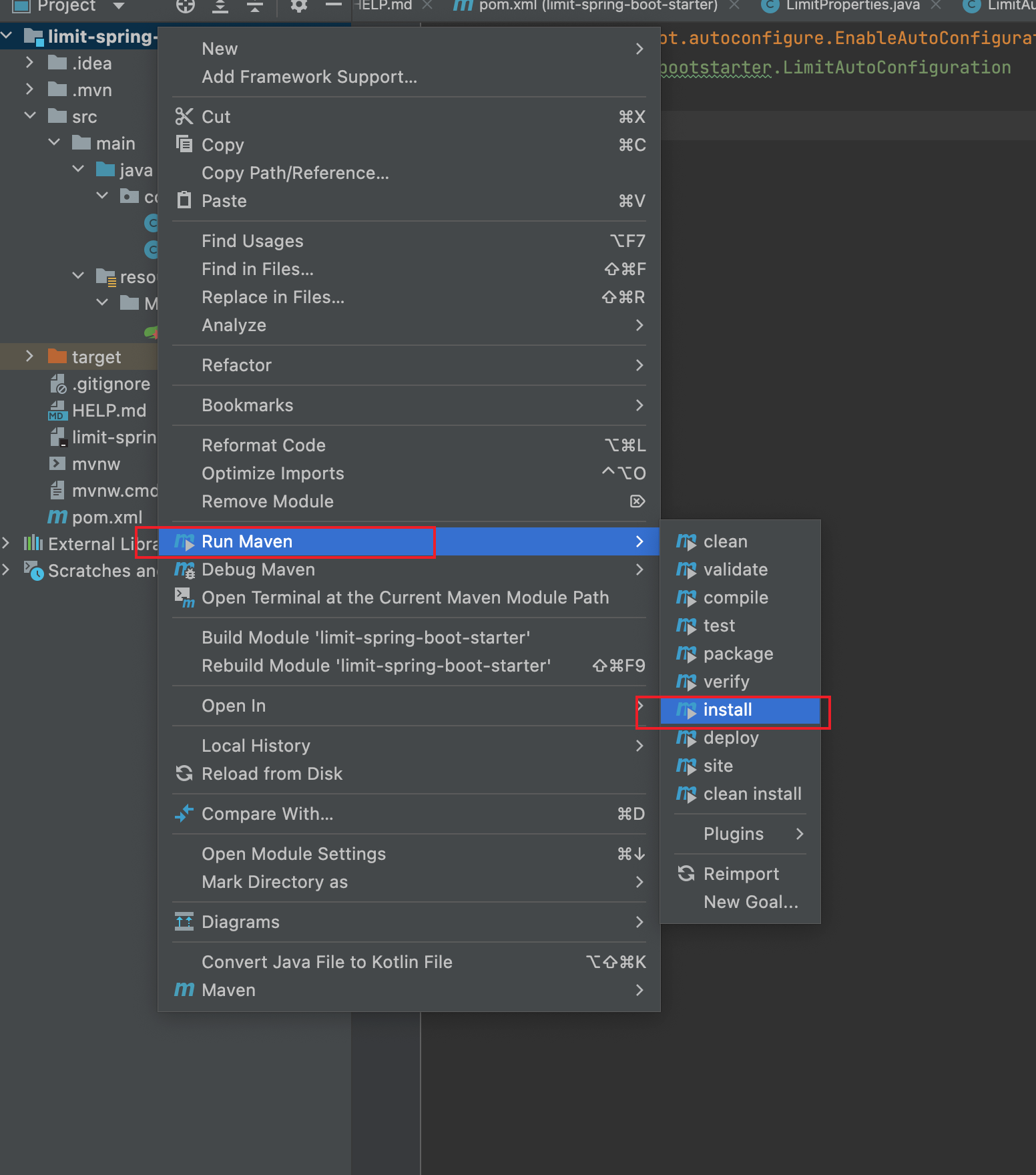
Task: Open the Run Maven submenu
Action: click(x=409, y=541)
